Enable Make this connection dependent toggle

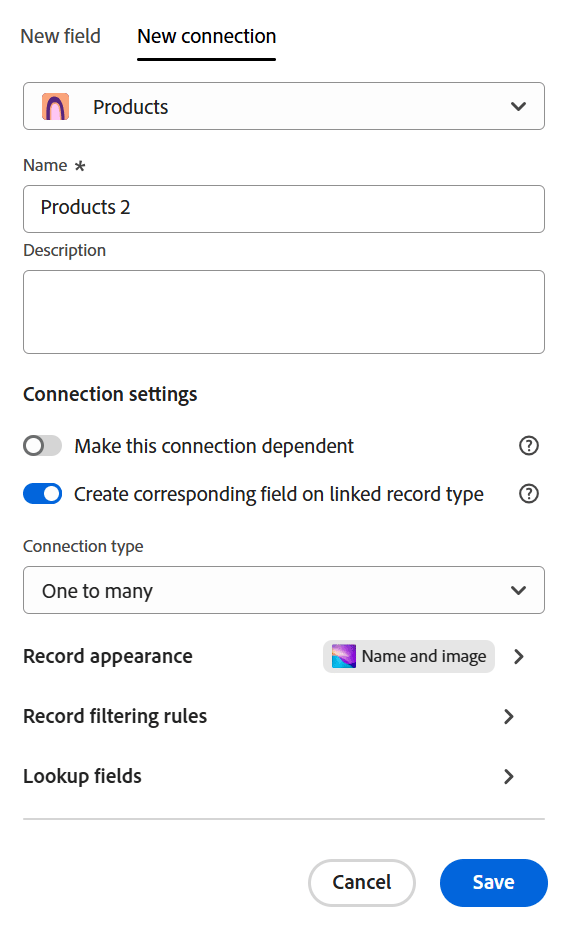(42, 446)
